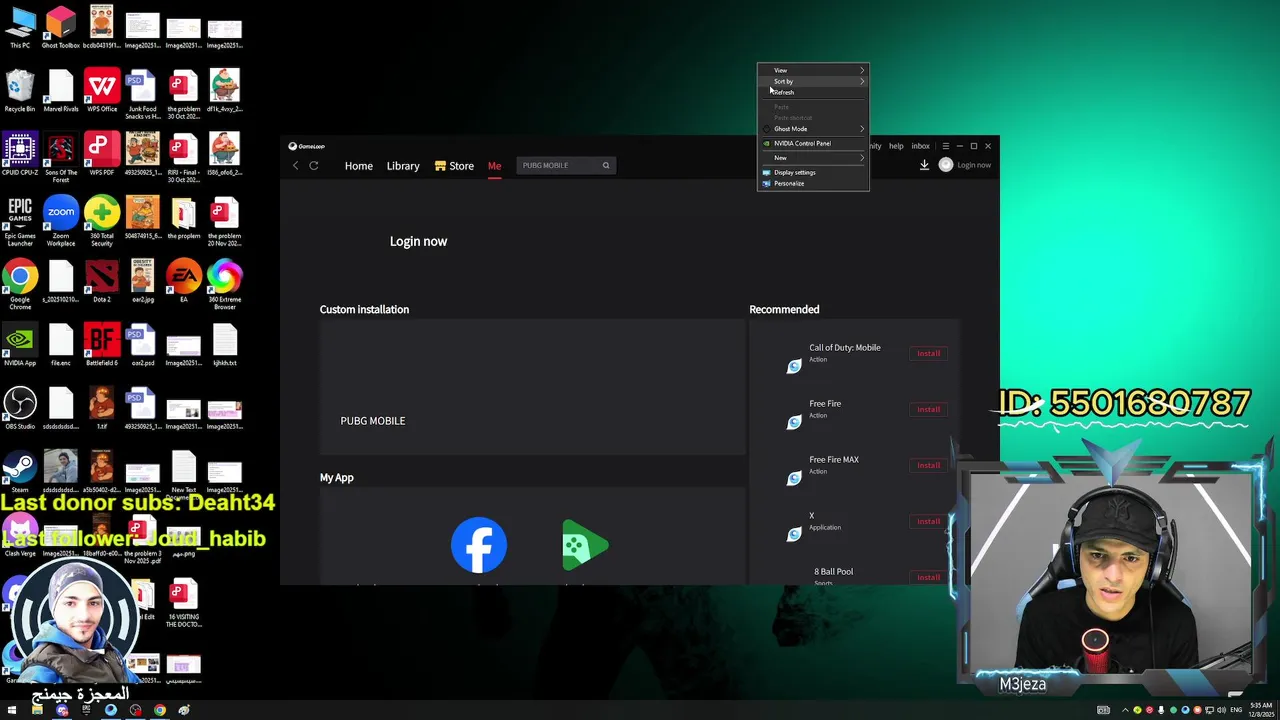Open File Explorer from the taskbar
This screenshot has width=1280, height=720.
[x=37, y=710]
